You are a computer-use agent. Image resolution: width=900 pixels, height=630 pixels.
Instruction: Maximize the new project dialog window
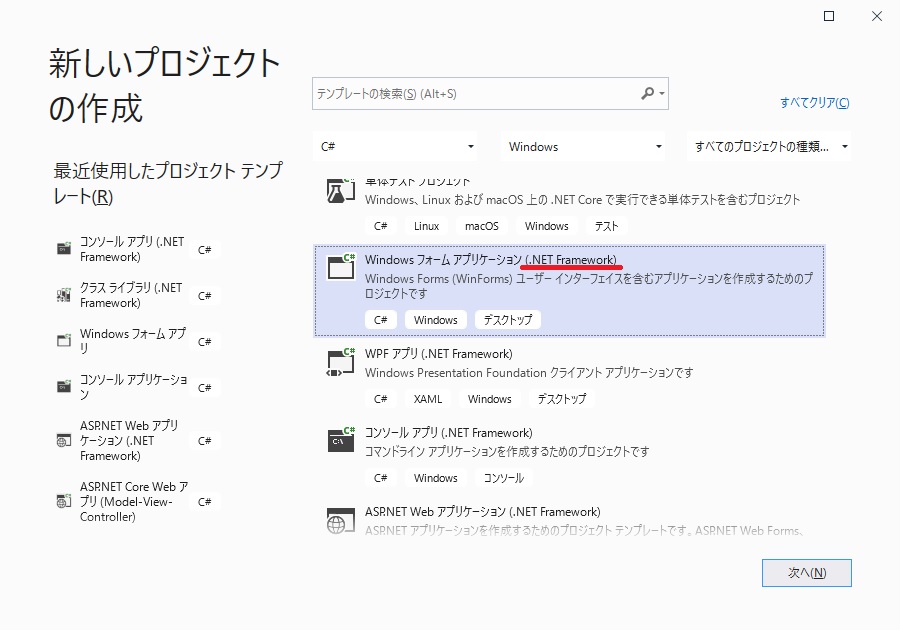pyautogui.click(x=829, y=17)
